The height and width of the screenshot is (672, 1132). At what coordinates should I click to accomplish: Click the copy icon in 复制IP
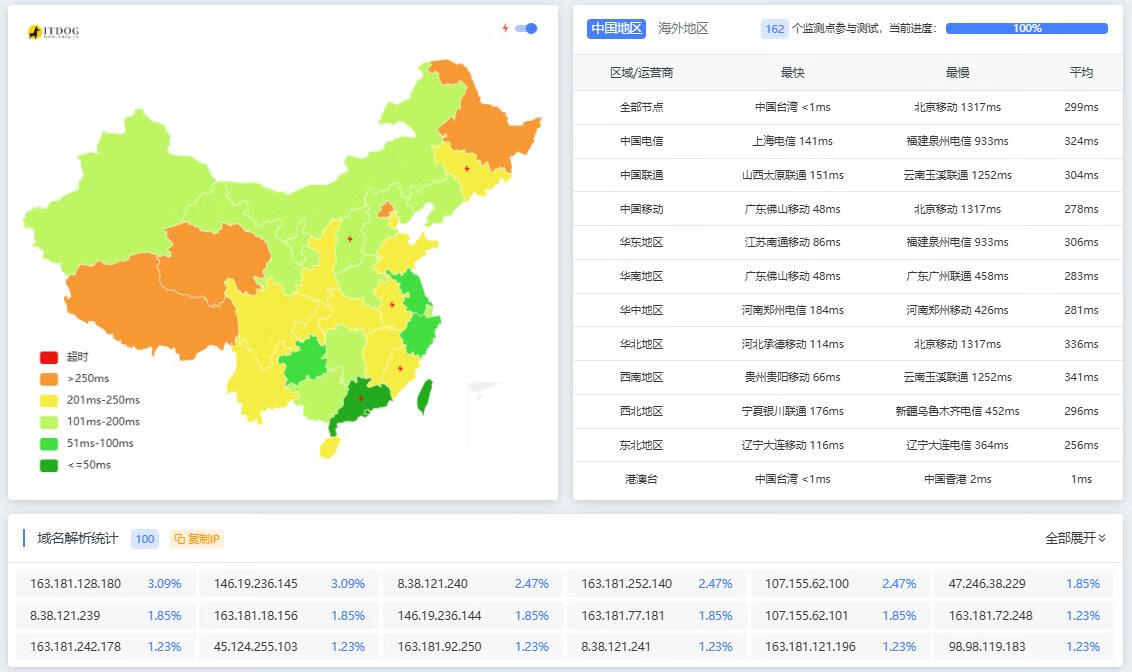click(x=180, y=539)
